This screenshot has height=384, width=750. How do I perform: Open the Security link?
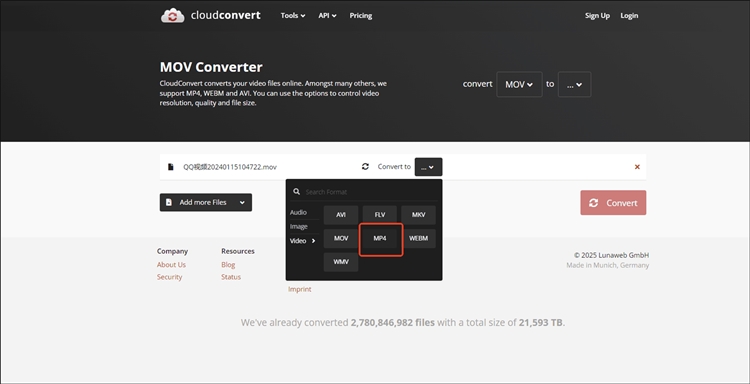(x=169, y=277)
